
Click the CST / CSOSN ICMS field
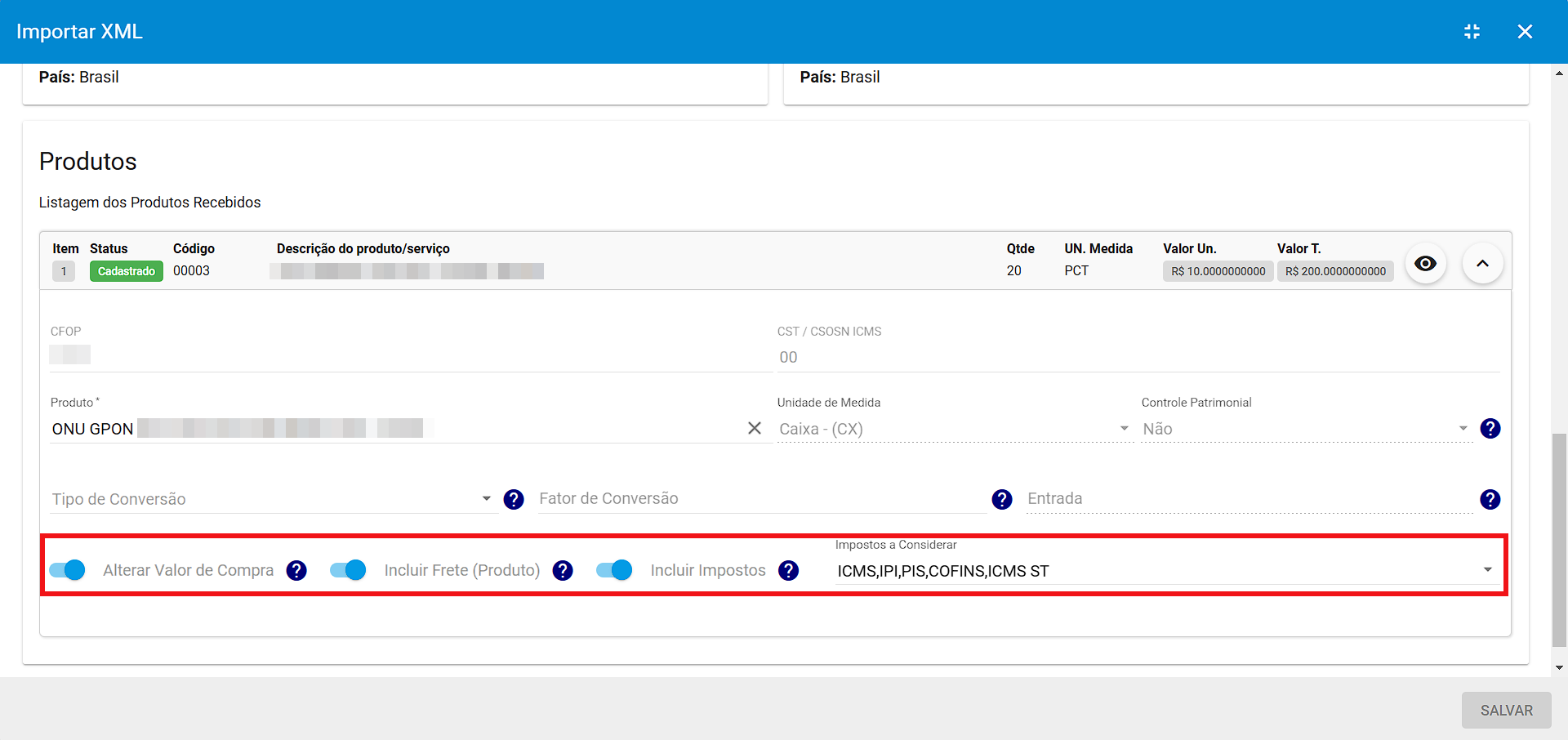click(1138, 357)
